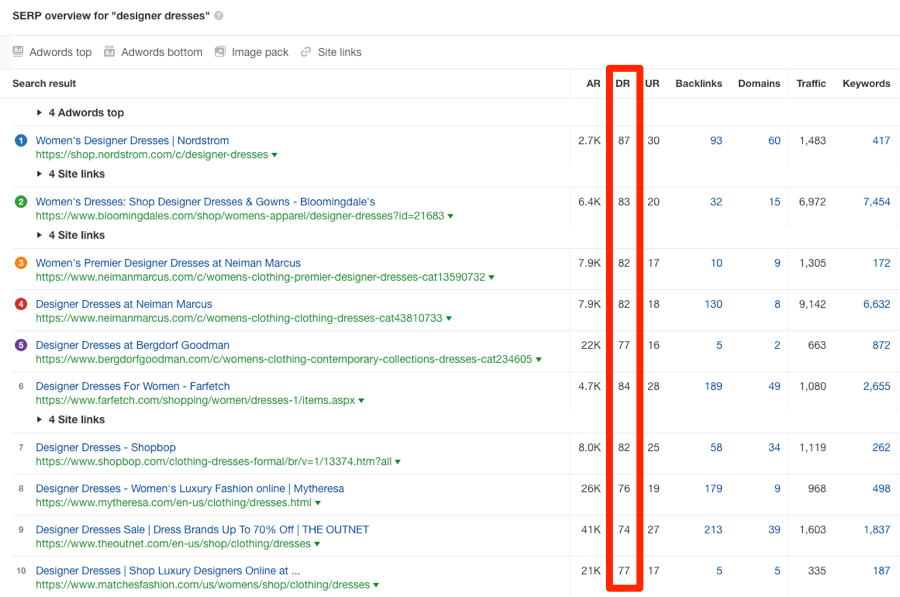900x597 pixels.
Task: Click the help icon beside SERP overview title
Action: [x=219, y=16]
